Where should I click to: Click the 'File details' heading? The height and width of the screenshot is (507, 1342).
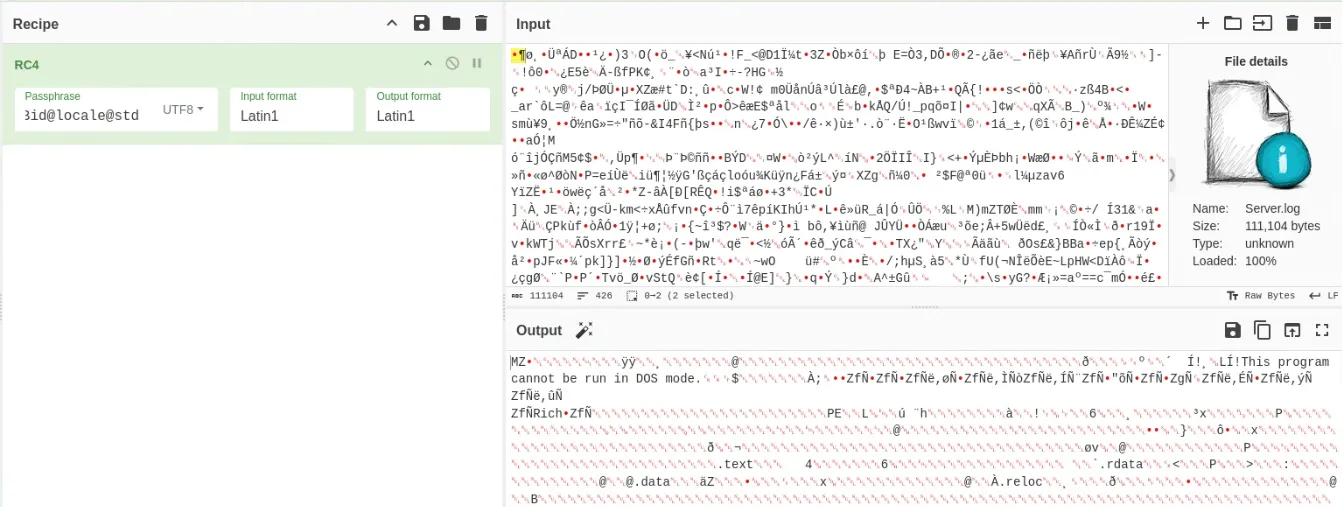click(x=1256, y=61)
